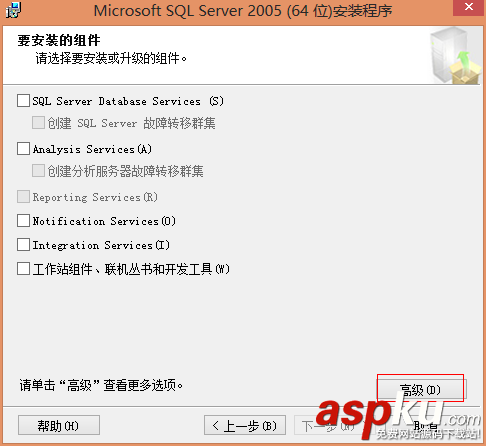Click the server box image in the header

(455, 55)
